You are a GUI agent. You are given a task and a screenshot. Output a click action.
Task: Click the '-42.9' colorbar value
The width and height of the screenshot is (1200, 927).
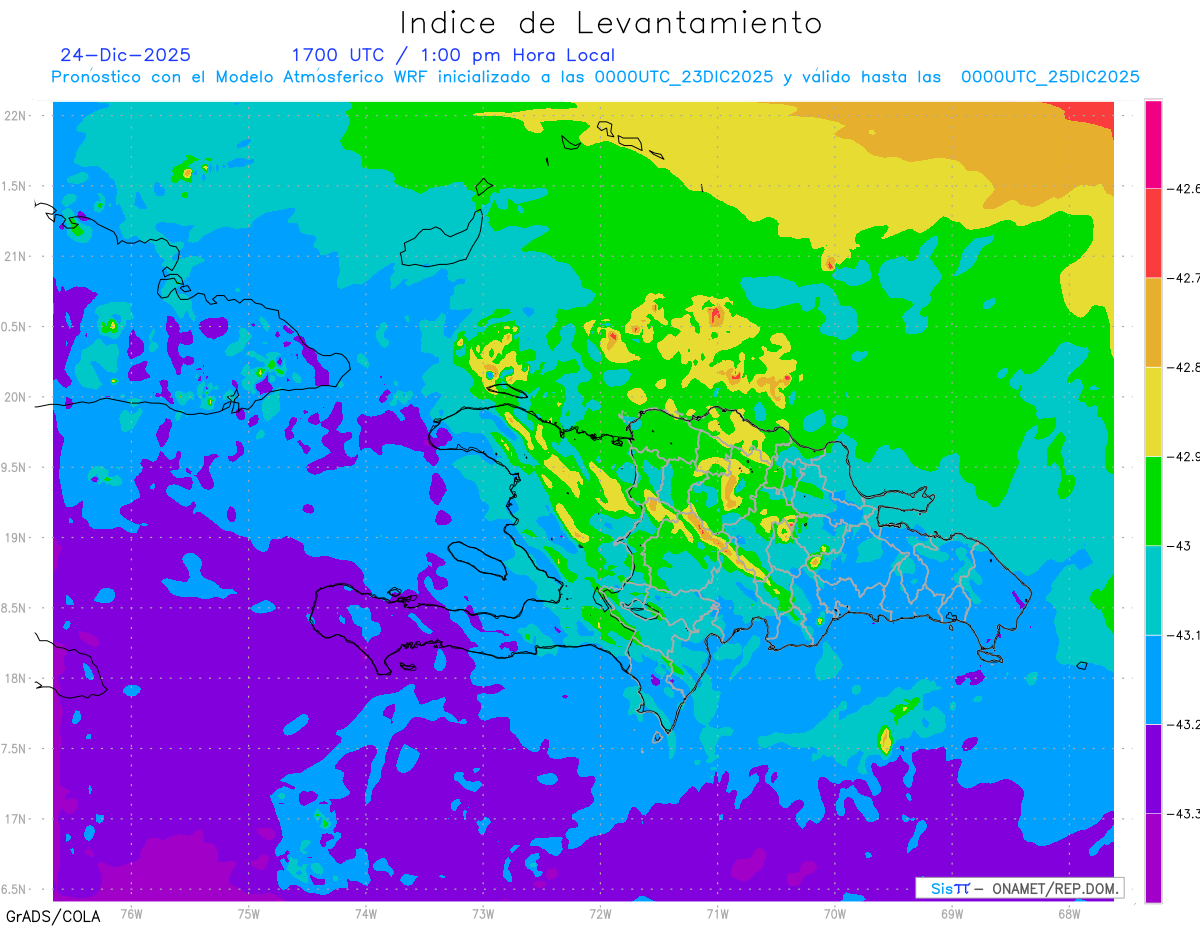point(1183,456)
